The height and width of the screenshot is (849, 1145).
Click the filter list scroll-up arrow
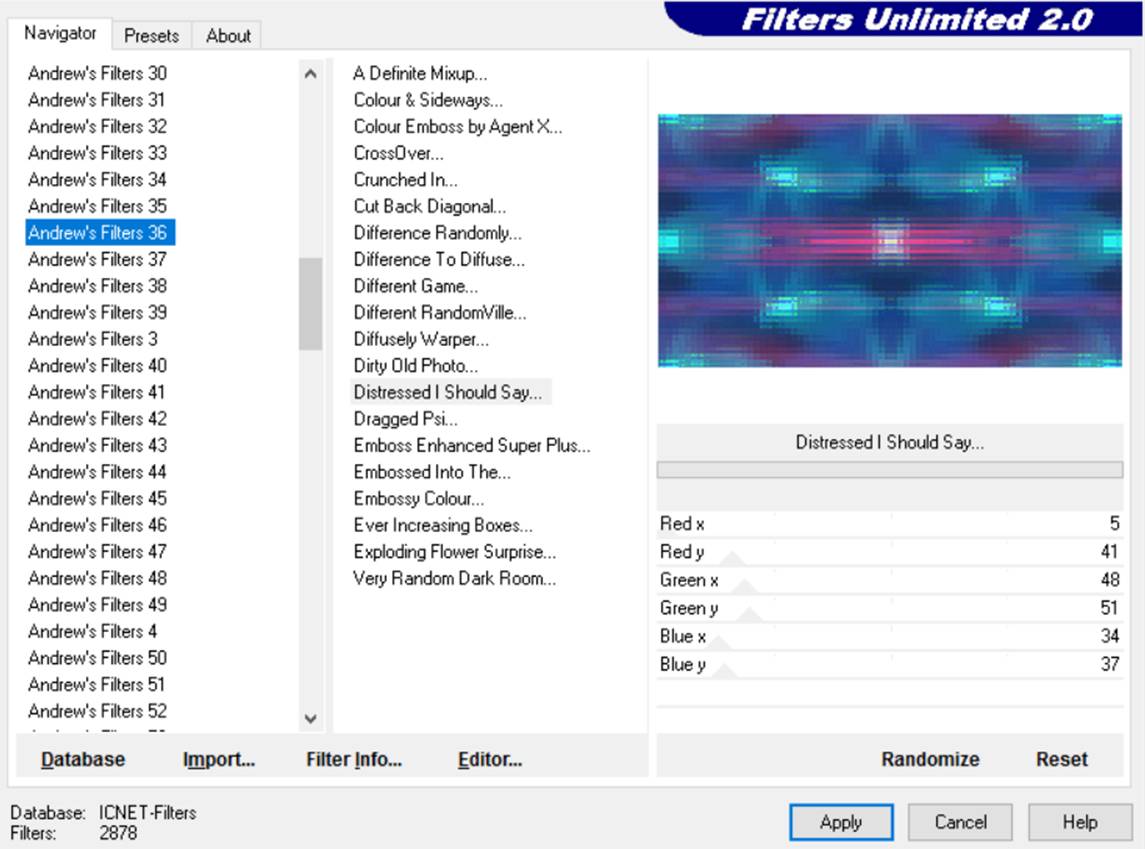pyautogui.click(x=310, y=74)
